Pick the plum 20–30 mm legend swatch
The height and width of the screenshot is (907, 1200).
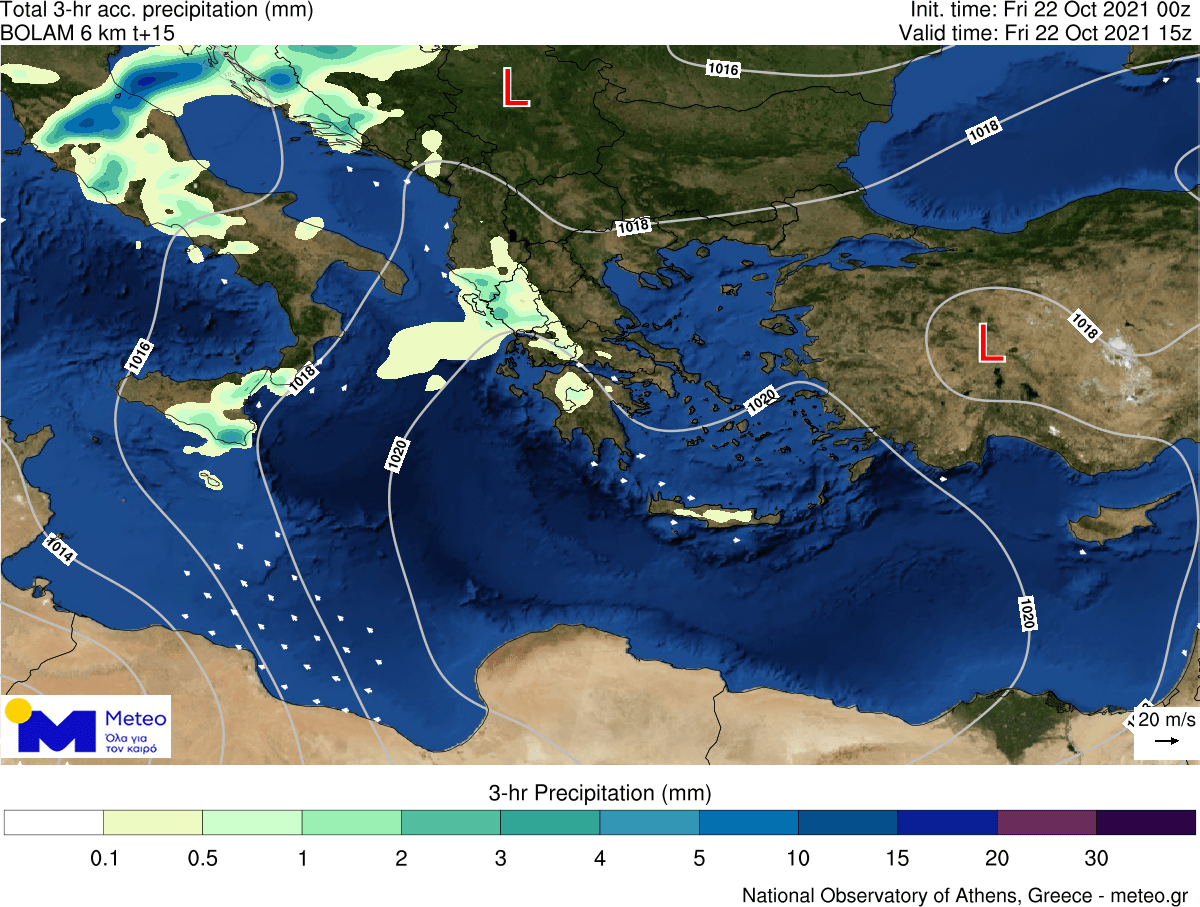click(x=1047, y=822)
